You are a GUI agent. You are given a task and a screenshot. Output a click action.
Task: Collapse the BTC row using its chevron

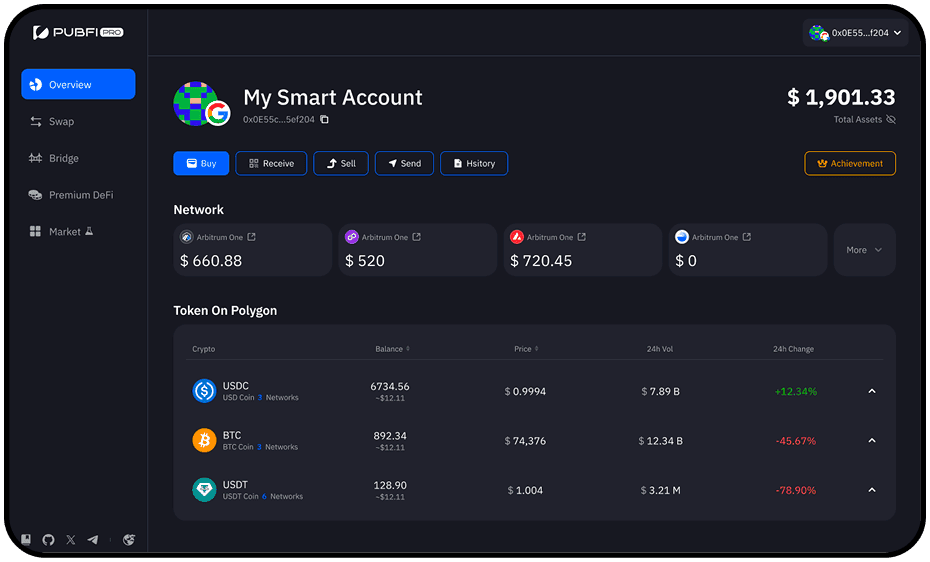click(x=871, y=440)
